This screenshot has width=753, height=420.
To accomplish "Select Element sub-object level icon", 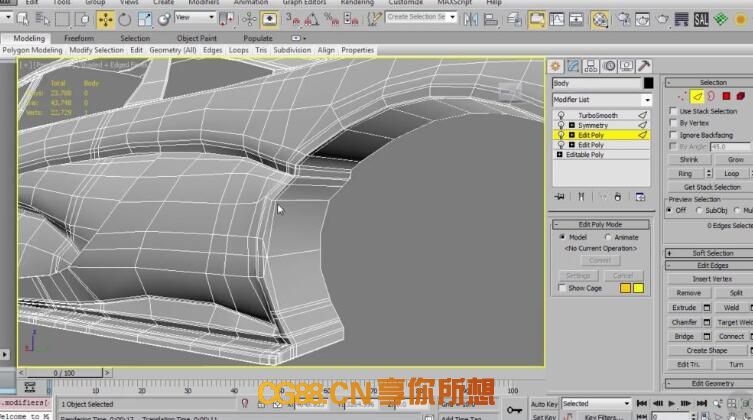I will (x=741, y=96).
